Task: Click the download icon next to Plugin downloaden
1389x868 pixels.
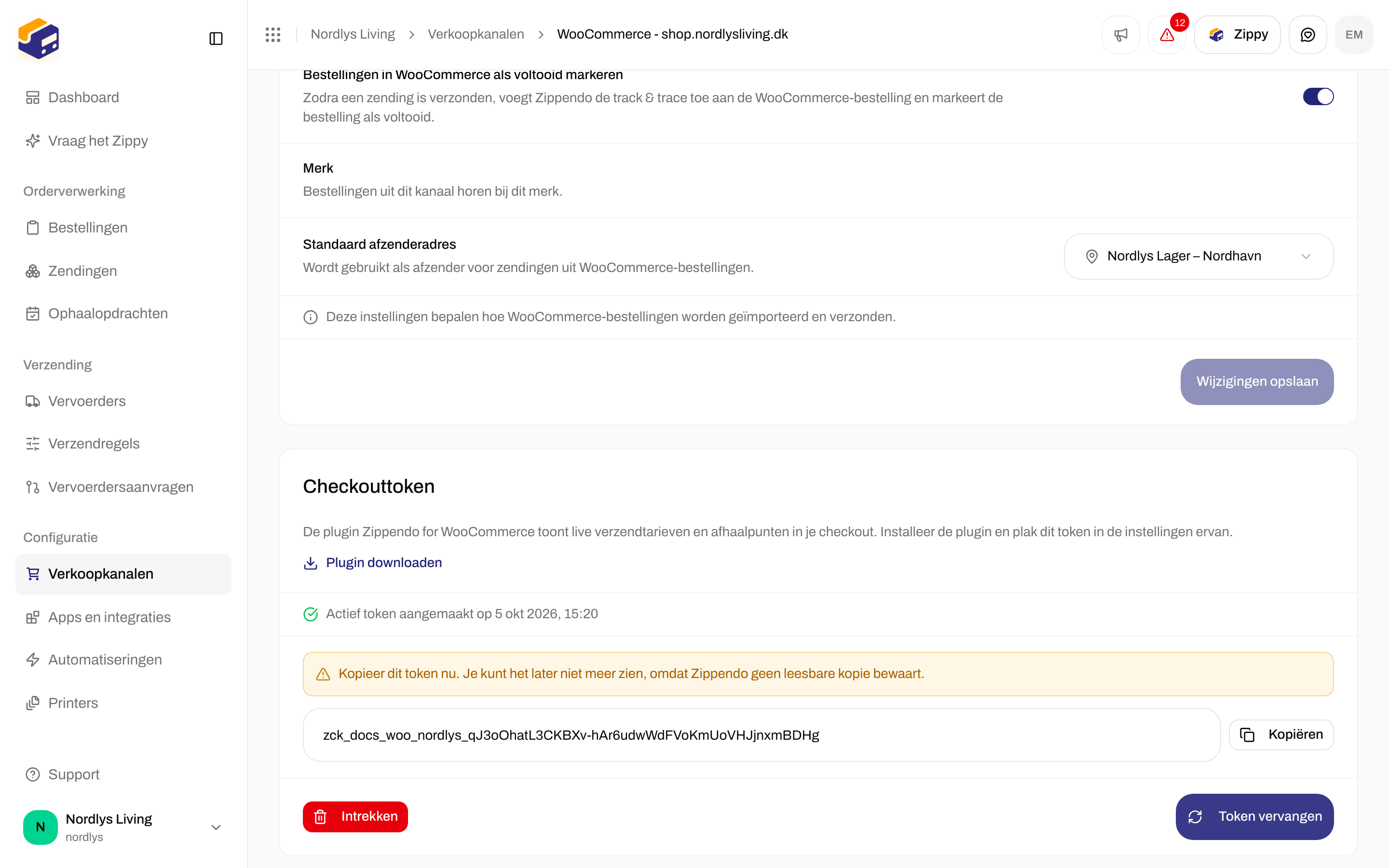Action: tap(311, 563)
